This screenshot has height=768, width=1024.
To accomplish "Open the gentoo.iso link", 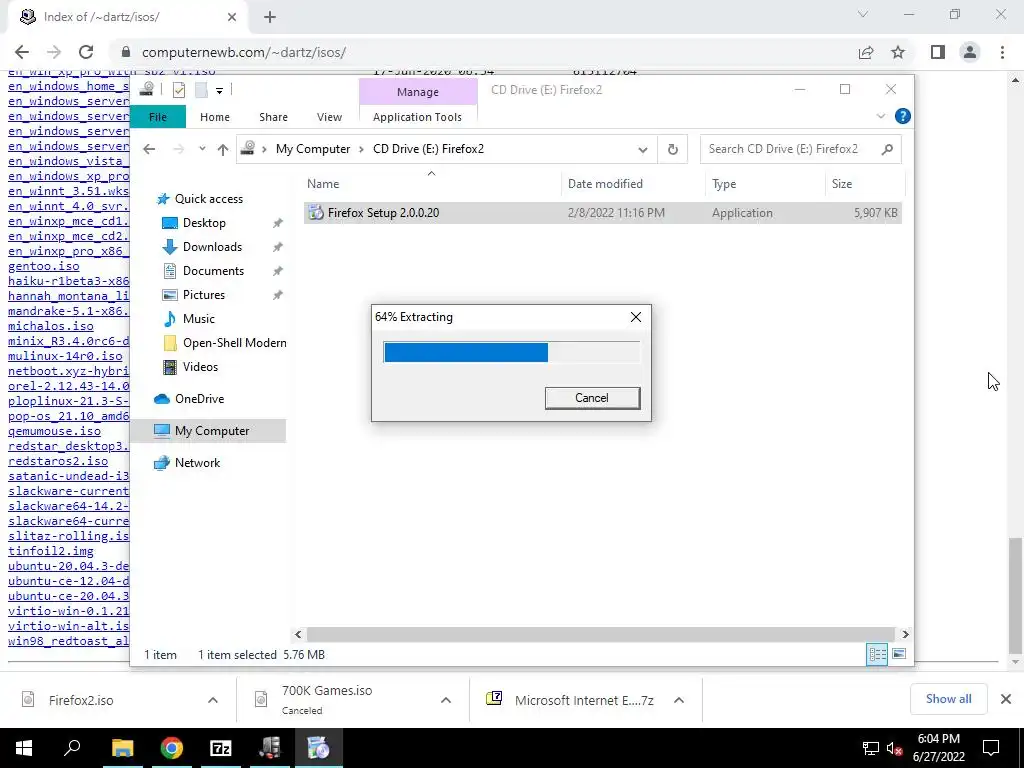I will tap(44, 266).
